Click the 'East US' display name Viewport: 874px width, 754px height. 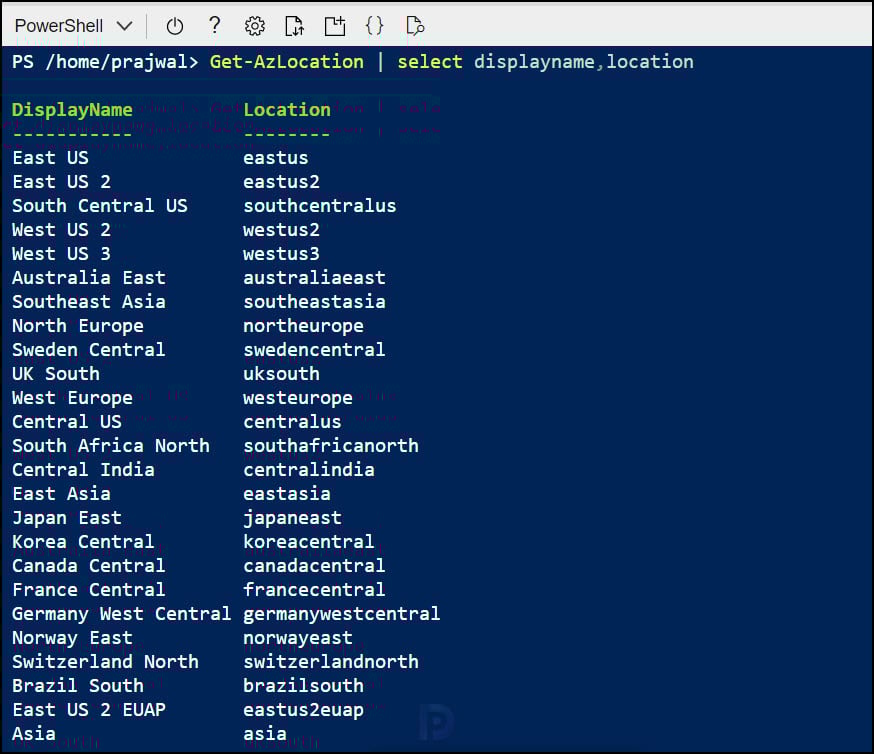[50, 158]
